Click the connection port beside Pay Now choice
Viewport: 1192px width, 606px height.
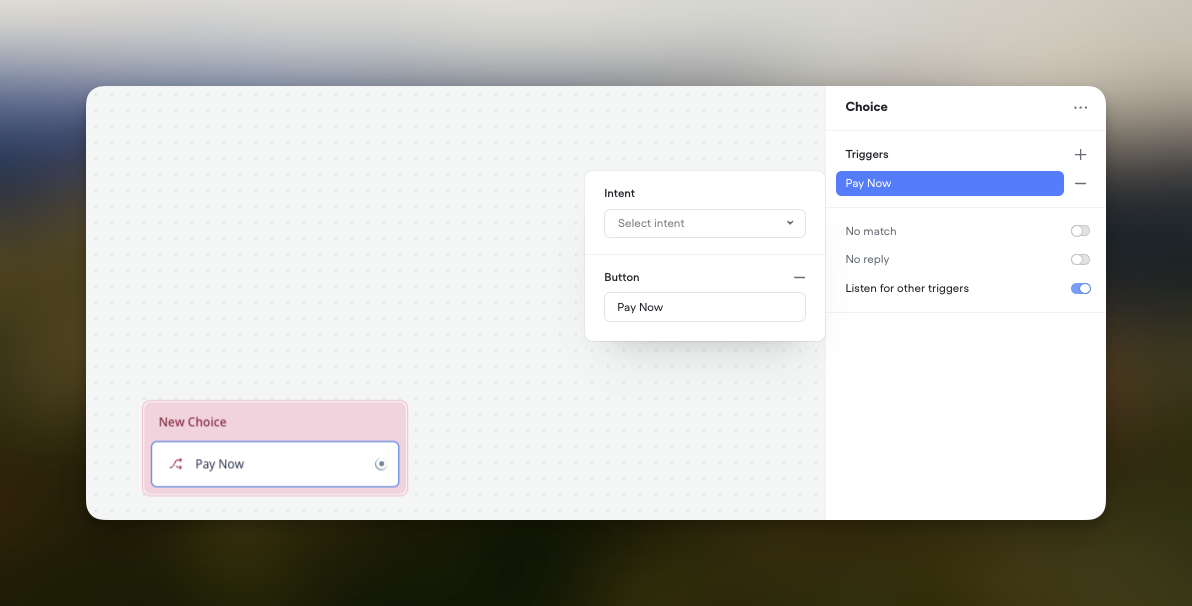[x=381, y=464]
